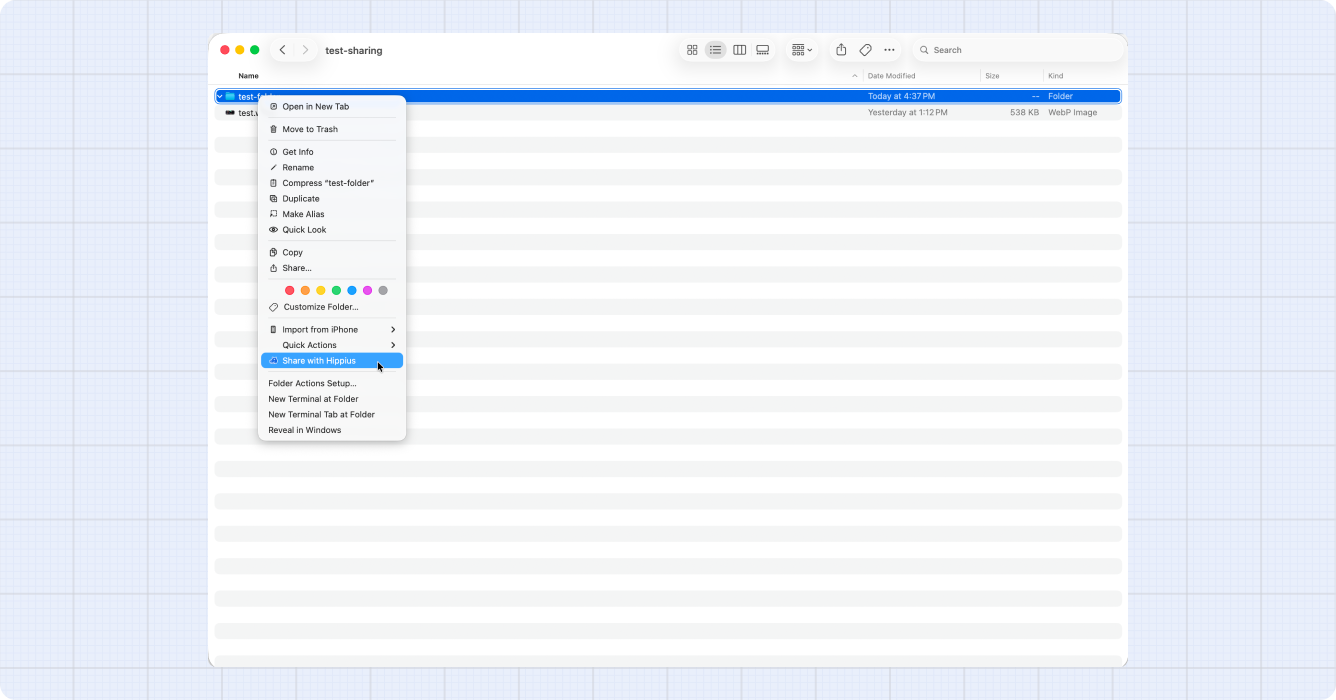This screenshot has height=700, width=1336.
Task: Click the Share toolbar icon
Action: [x=841, y=50]
